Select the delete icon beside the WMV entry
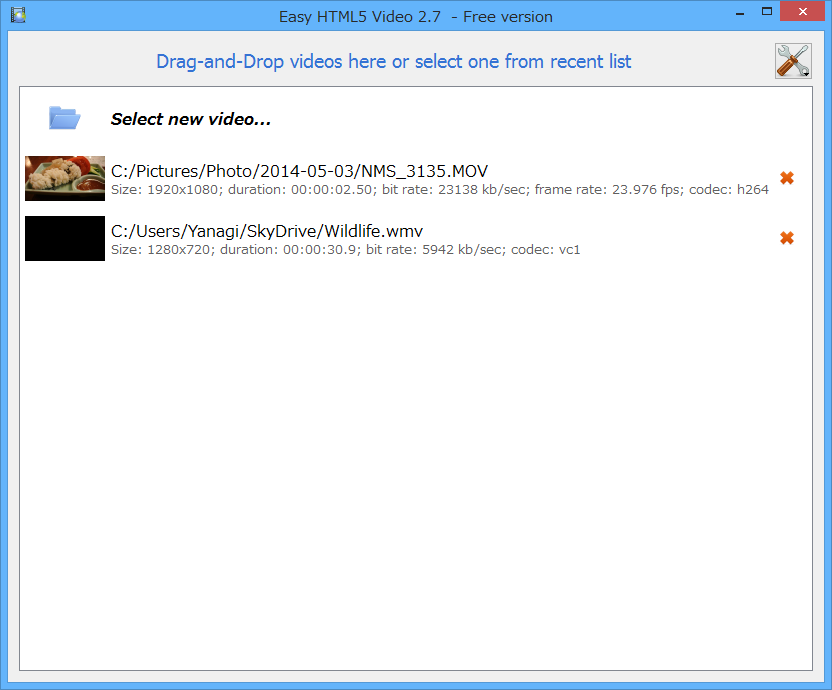The height and width of the screenshot is (690, 832). click(787, 238)
